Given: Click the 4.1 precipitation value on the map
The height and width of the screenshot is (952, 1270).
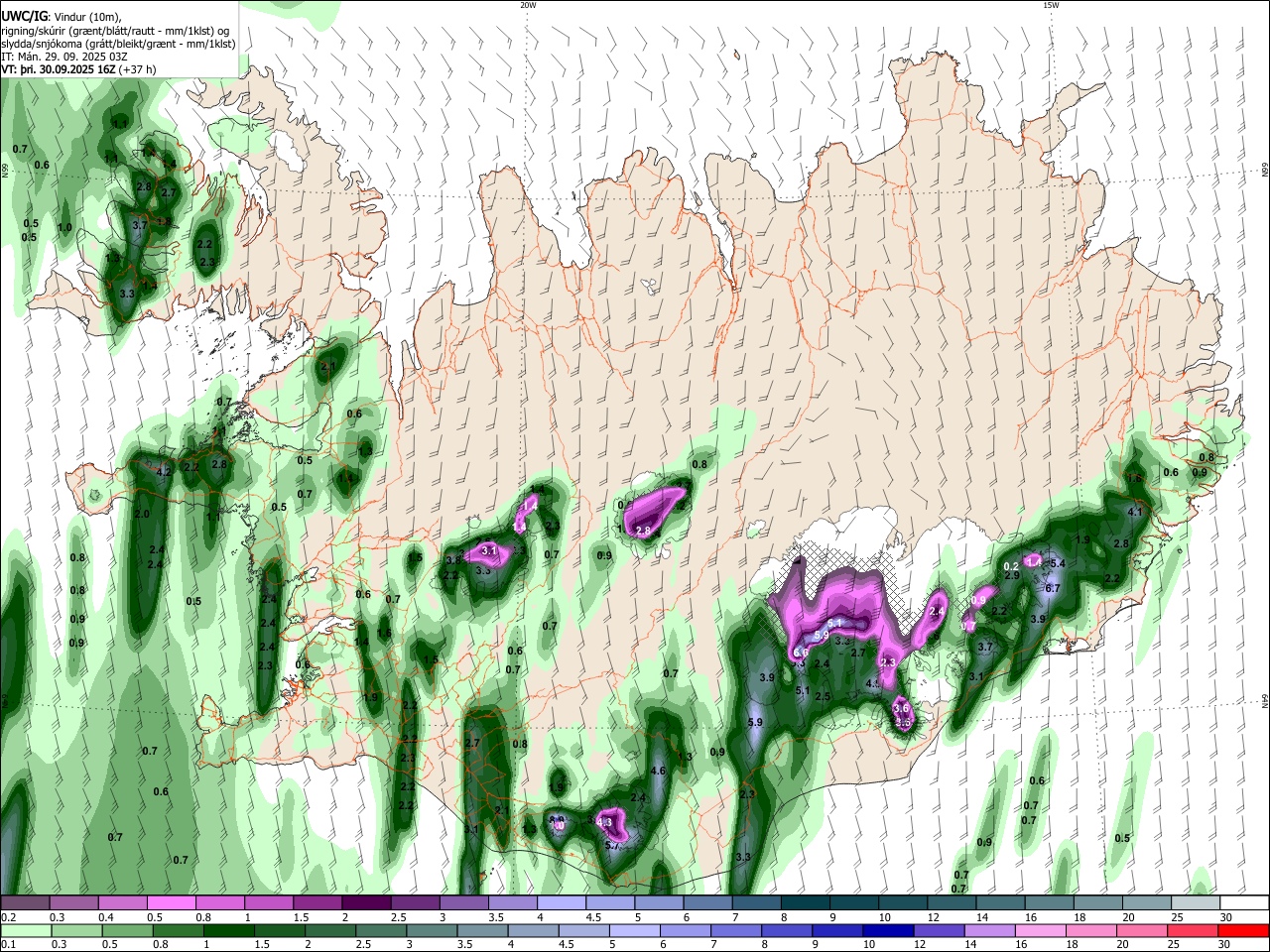Looking at the screenshot, I should point(1137,512).
